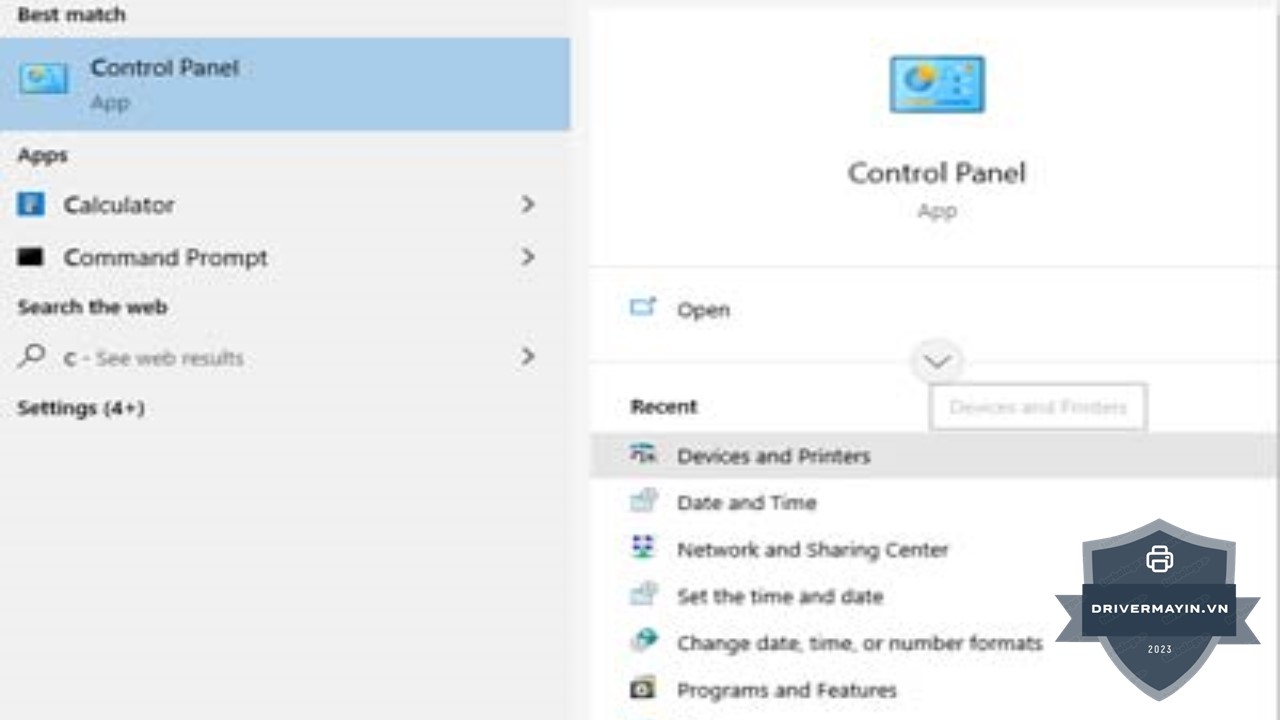Expand actions with the down chevron

coord(937,361)
